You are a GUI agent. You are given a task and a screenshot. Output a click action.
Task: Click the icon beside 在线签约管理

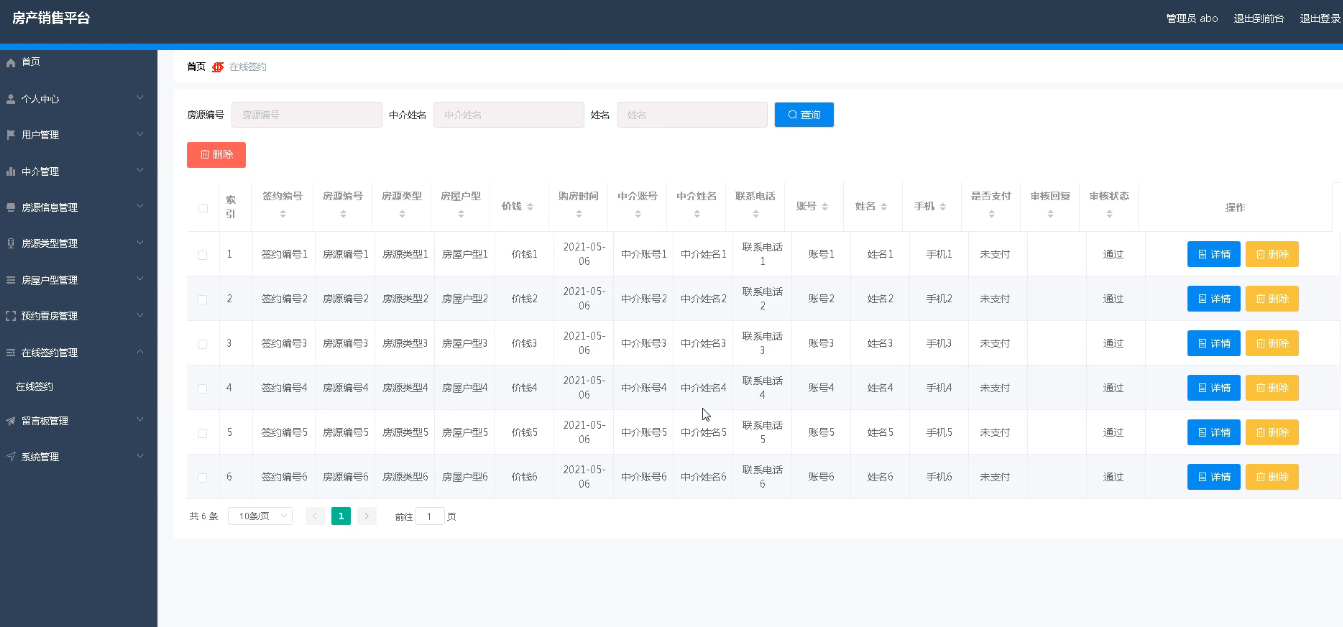point(11,353)
